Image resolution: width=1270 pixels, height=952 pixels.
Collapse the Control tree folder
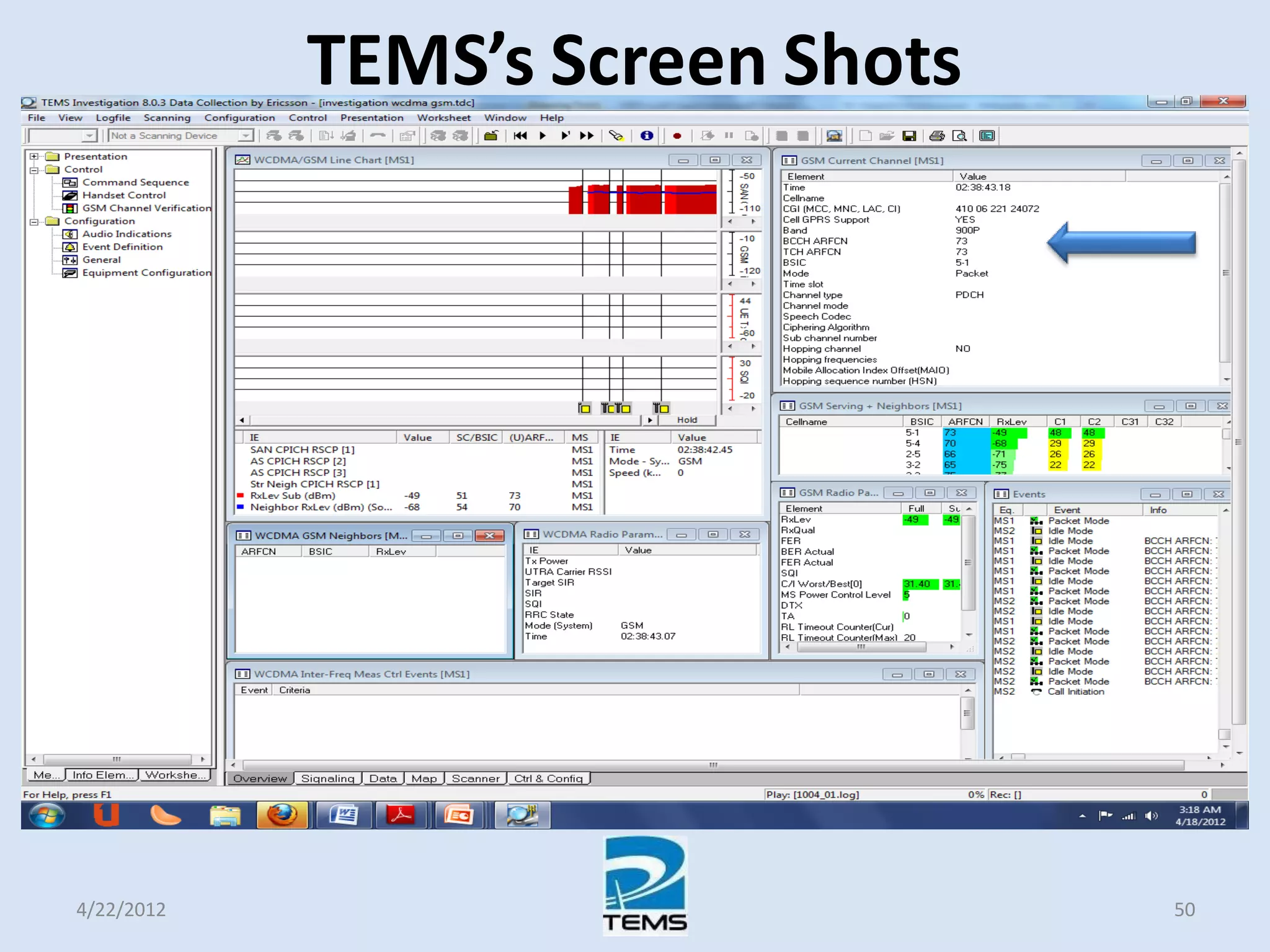click(x=34, y=170)
